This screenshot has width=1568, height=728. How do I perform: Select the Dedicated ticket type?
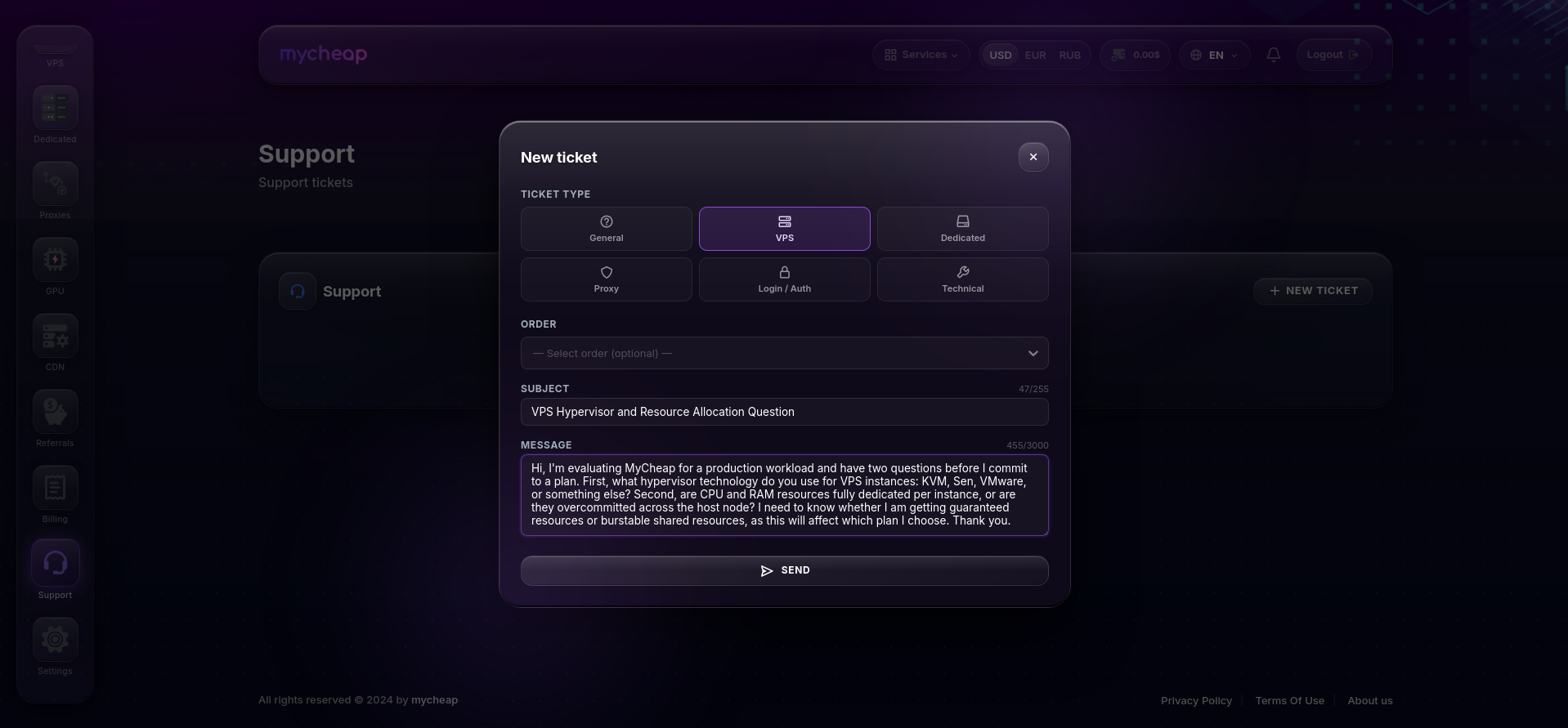pyautogui.click(x=963, y=229)
